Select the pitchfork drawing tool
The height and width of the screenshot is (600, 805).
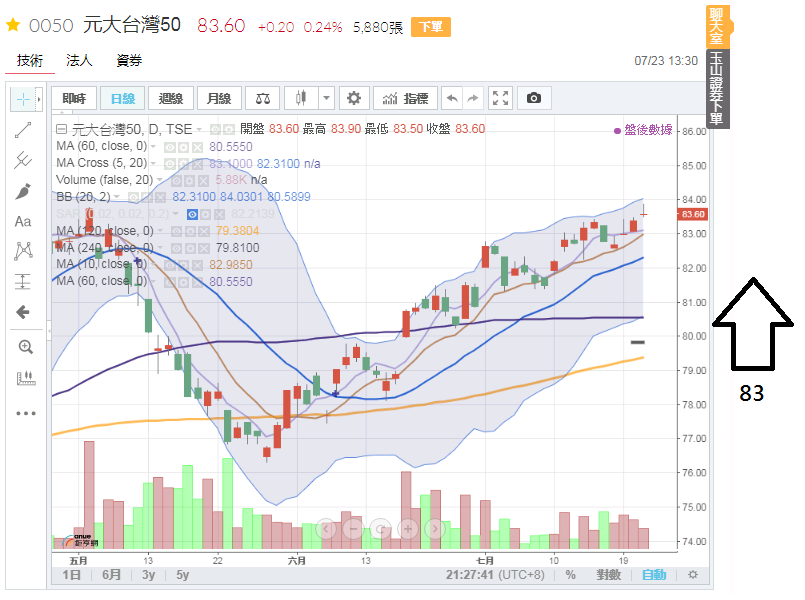(x=23, y=160)
